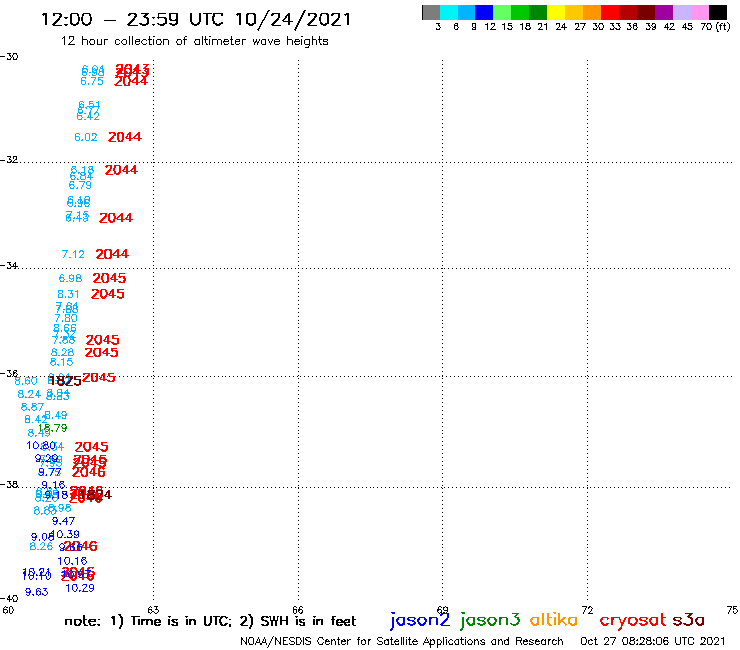Click the blue wave height value '9.47'
740x650 pixels.
[x=63, y=521]
